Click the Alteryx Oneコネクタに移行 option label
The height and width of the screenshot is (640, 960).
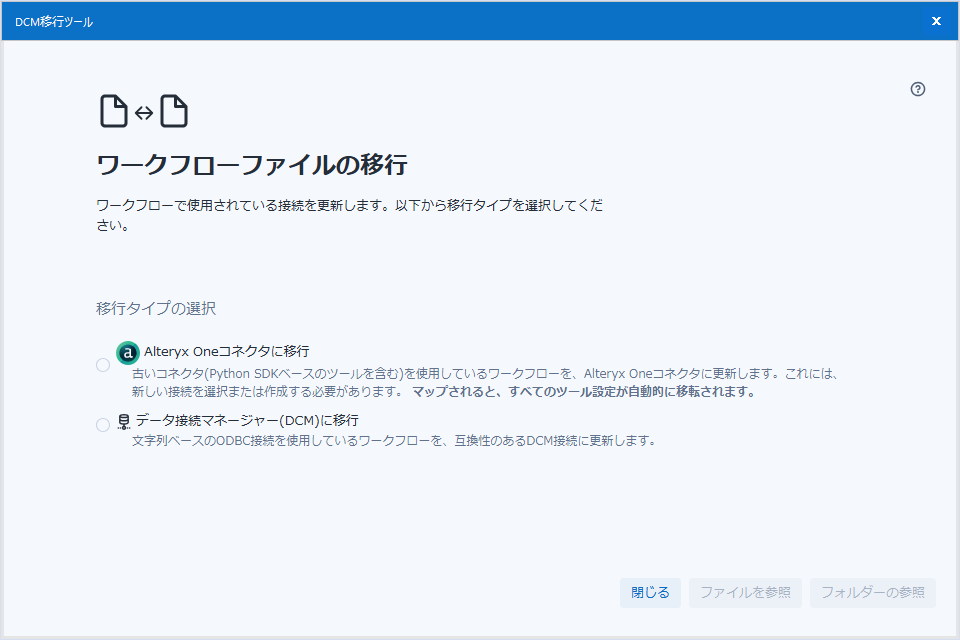pos(227,351)
